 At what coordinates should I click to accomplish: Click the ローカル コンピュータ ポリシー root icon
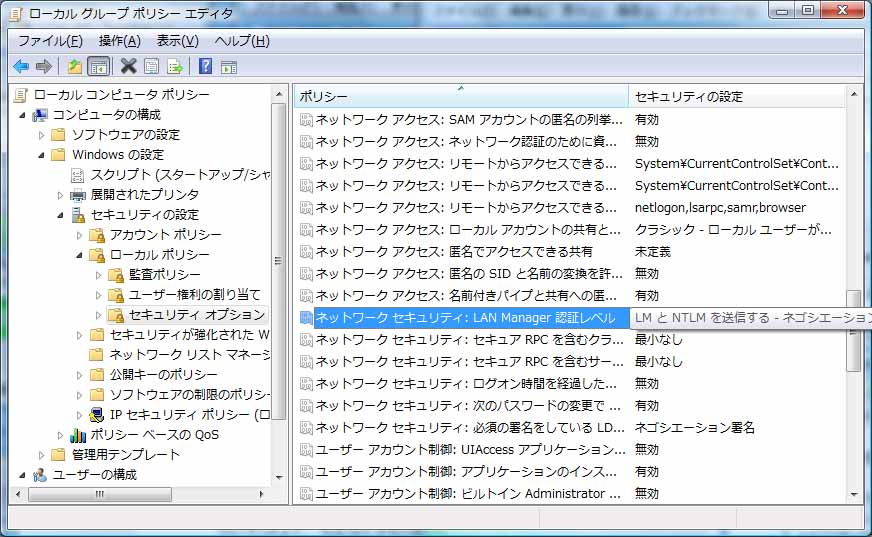pyautogui.click(x=21, y=95)
